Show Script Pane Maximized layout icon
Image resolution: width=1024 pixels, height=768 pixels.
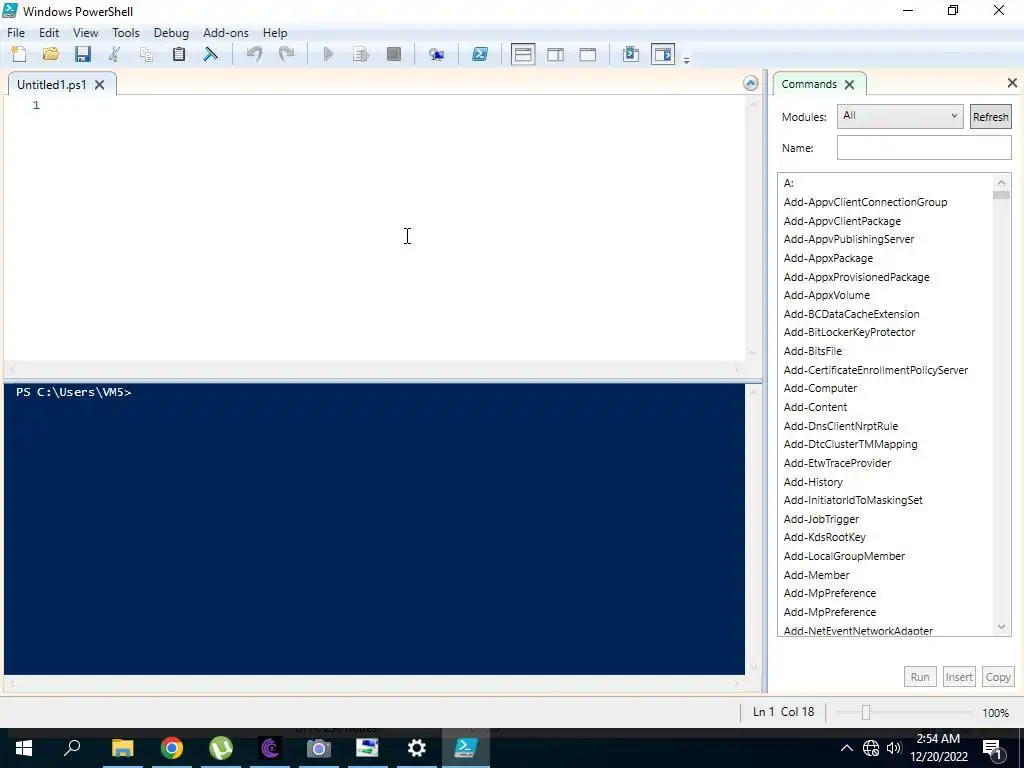[x=588, y=54]
